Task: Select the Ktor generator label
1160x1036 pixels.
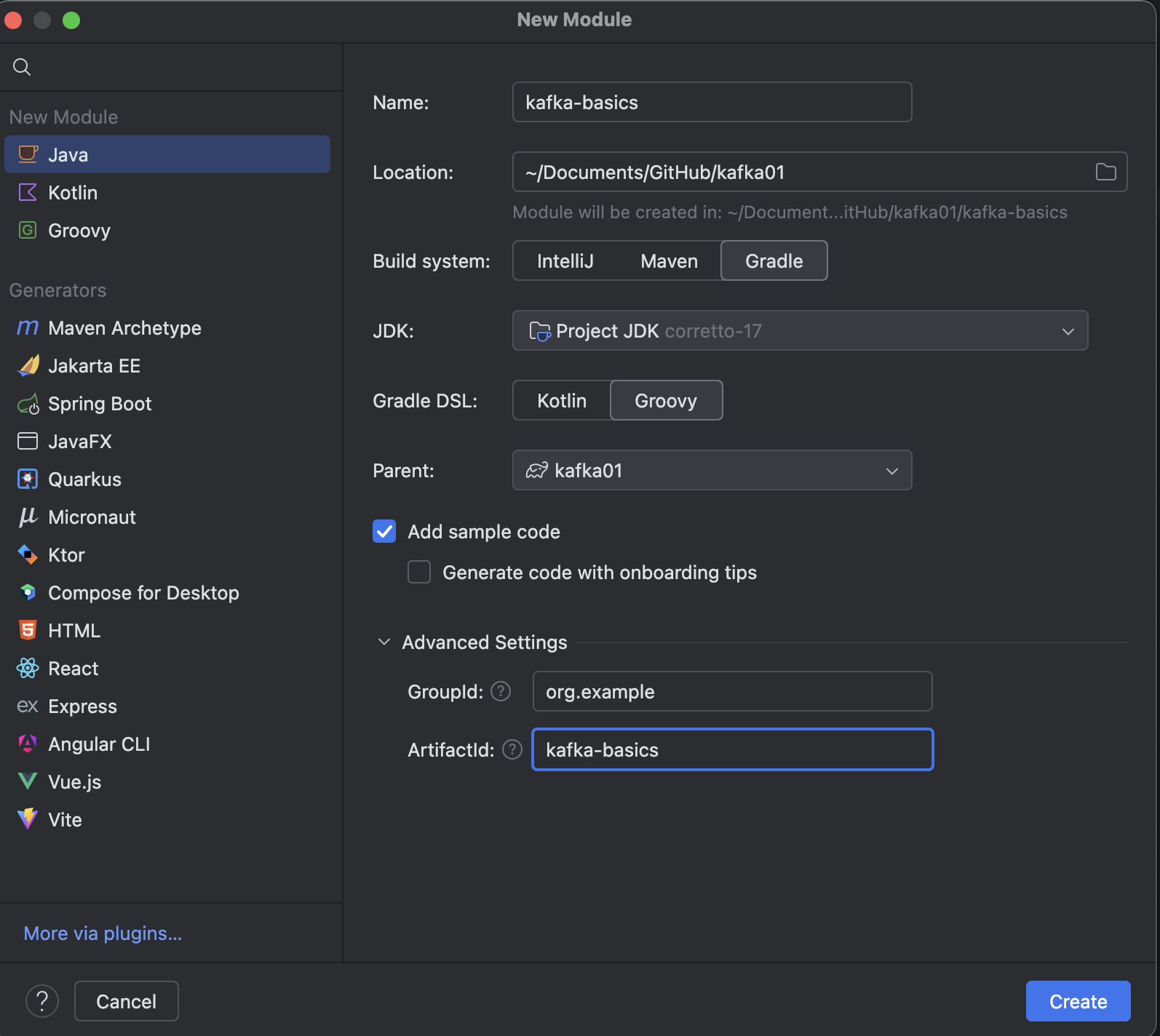Action: pos(66,554)
